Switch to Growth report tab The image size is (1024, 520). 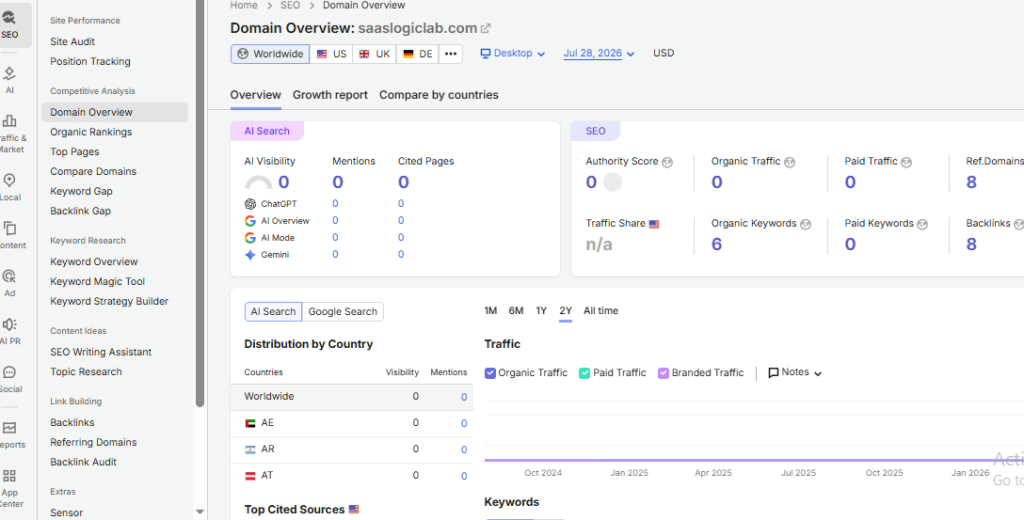pos(330,95)
